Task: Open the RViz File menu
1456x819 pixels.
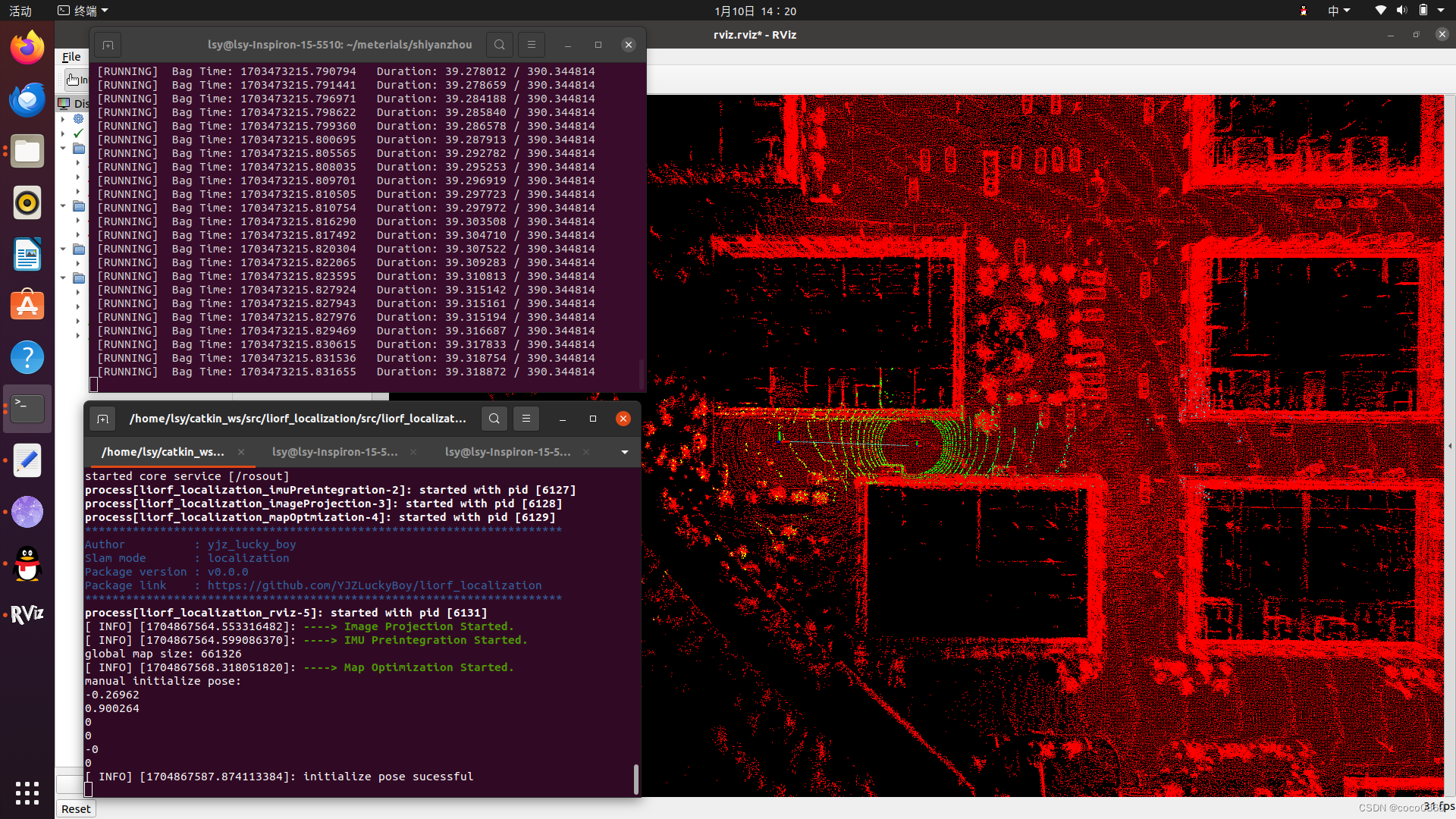Action: [71, 57]
